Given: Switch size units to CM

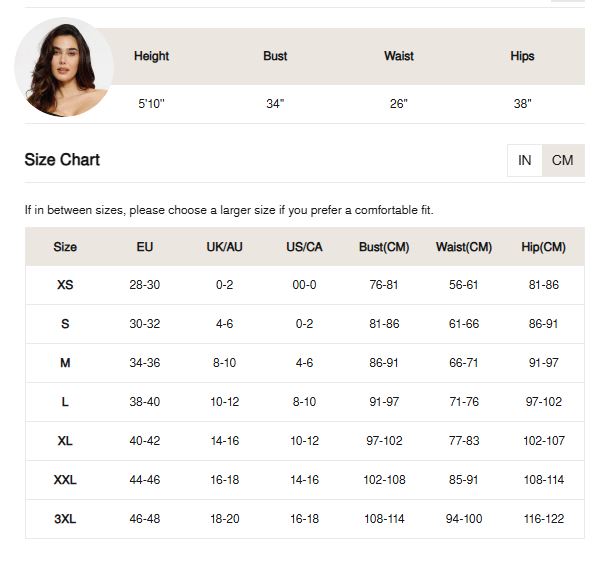Looking at the screenshot, I should [563, 160].
